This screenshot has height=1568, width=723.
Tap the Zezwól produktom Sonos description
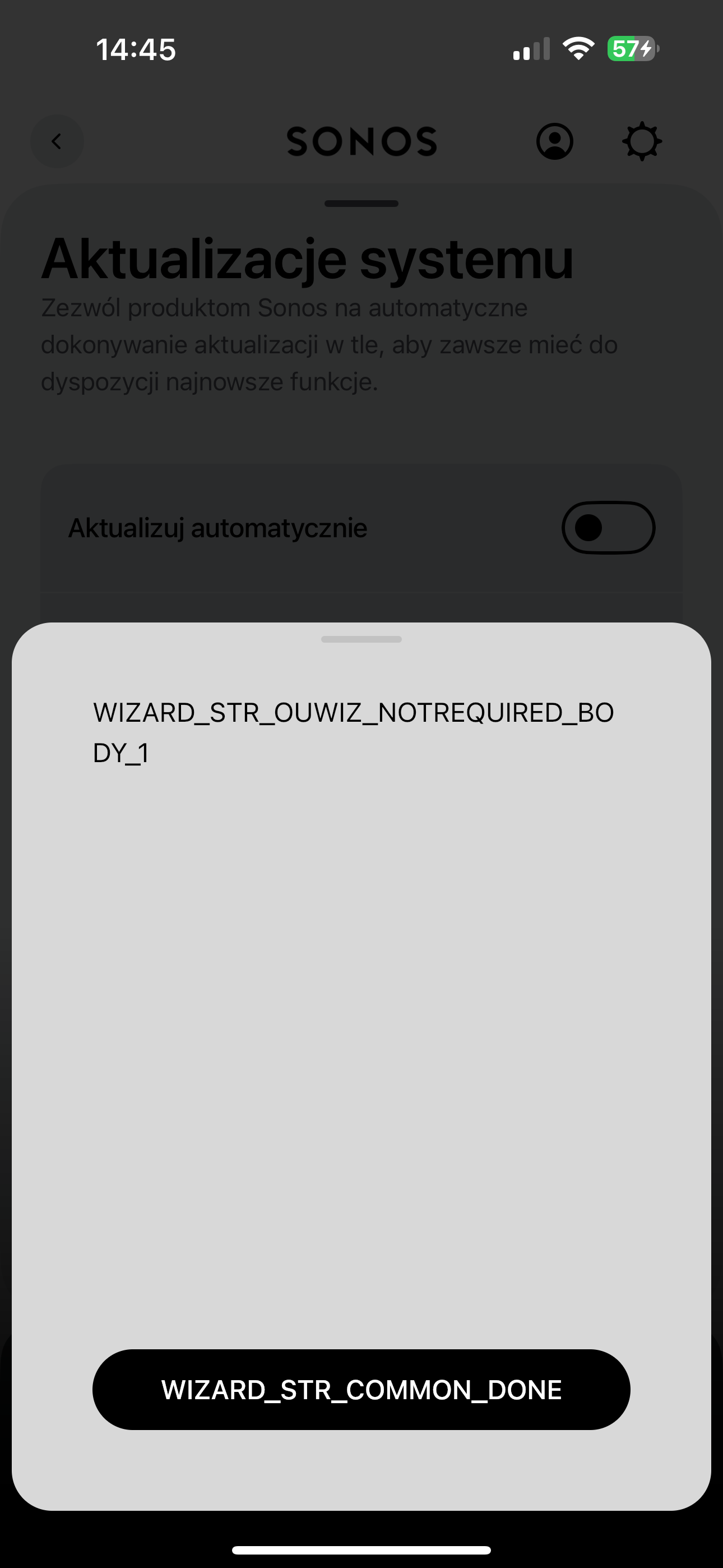(329, 344)
